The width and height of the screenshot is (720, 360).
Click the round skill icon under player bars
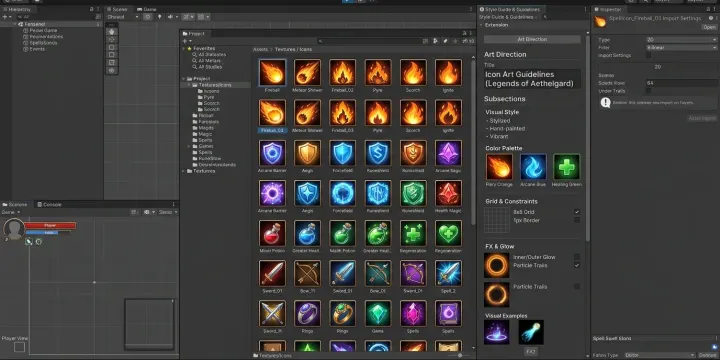[x=39, y=242]
